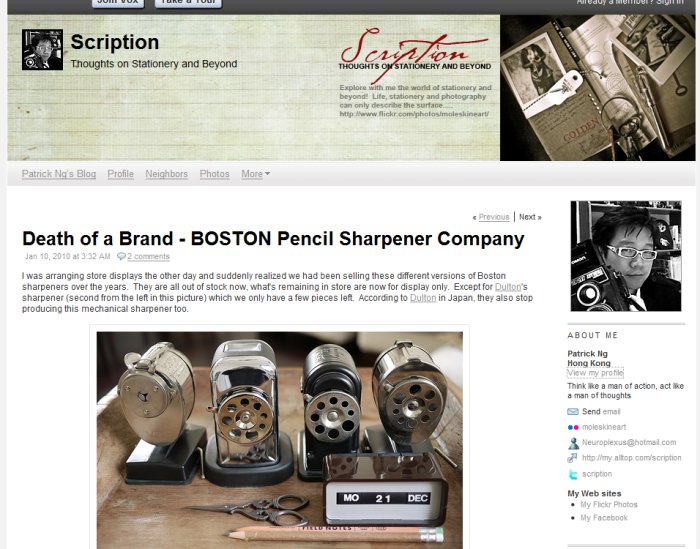This screenshot has height=549, width=700.
Task: Open My Facebook link
Action: click(x=604, y=518)
